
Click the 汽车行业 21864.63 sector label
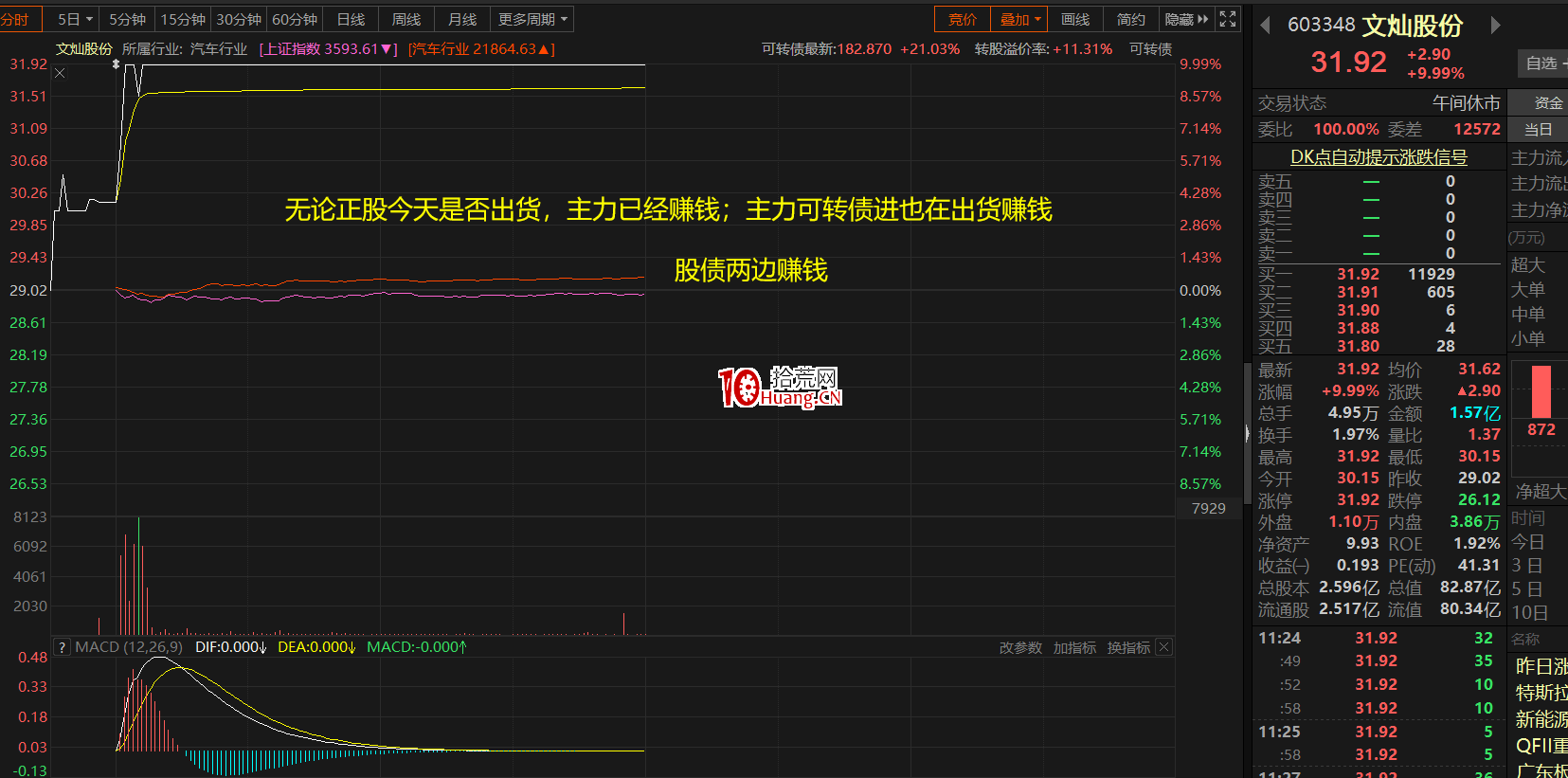481,48
